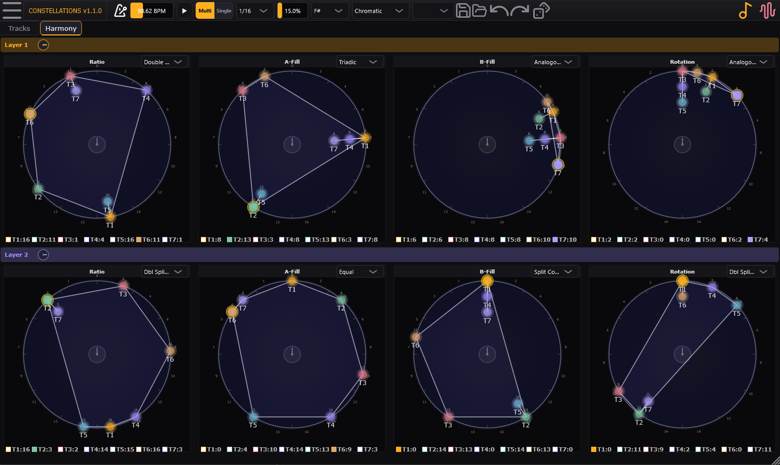Toggle T7:4 checkbox under Layer 1 Rotation

tap(750, 240)
